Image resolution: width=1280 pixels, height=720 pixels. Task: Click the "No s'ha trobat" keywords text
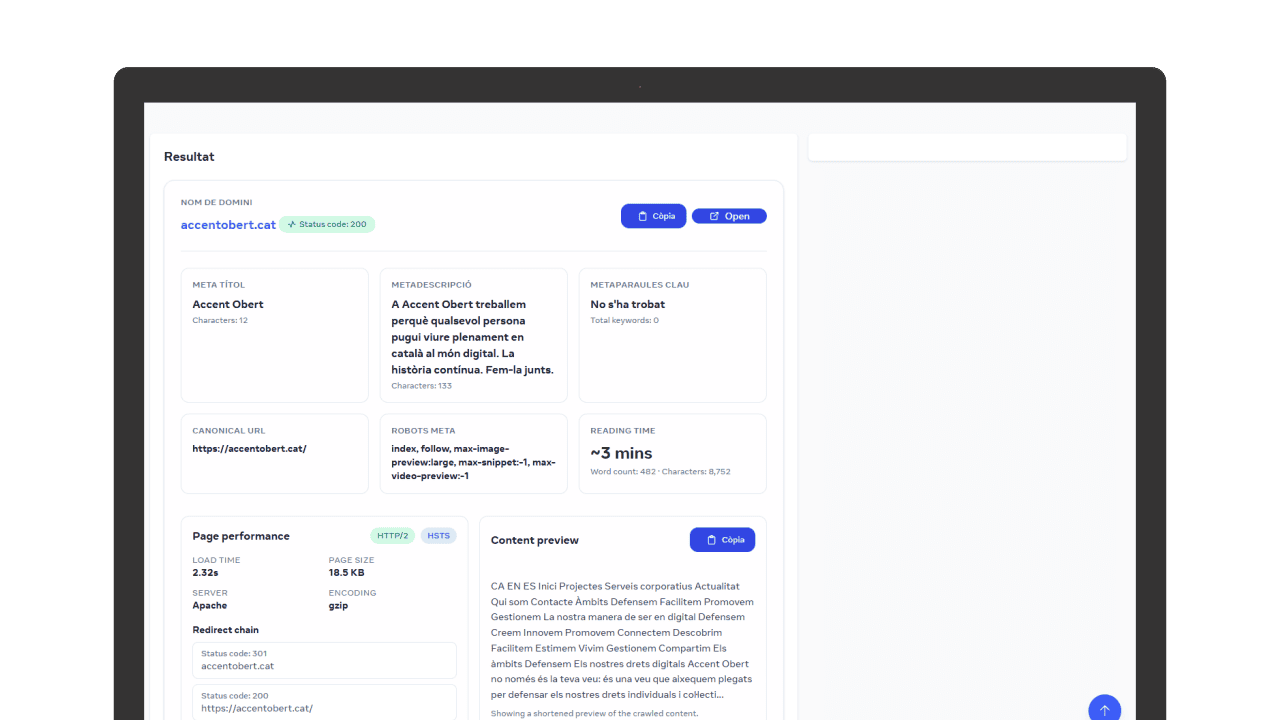pyautogui.click(x=627, y=304)
